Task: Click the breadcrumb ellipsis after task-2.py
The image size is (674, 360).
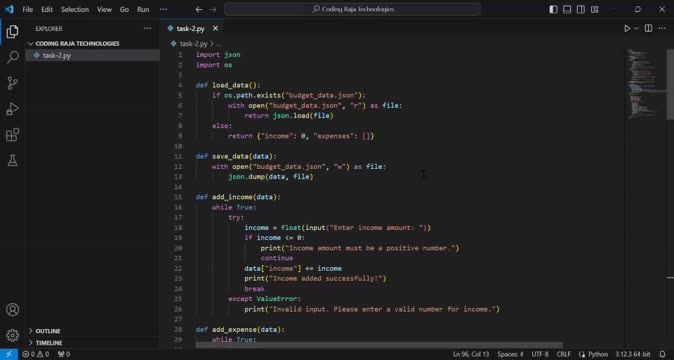Action: point(218,43)
